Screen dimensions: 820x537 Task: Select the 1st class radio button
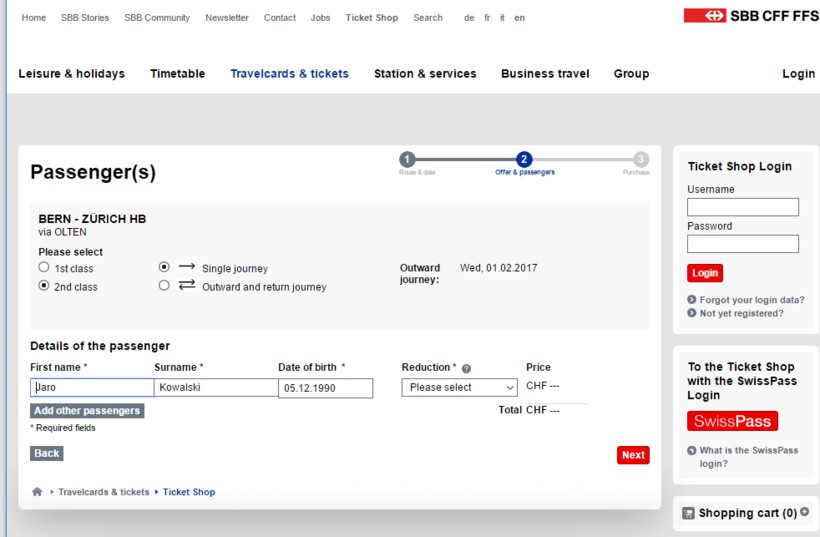click(44, 268)
